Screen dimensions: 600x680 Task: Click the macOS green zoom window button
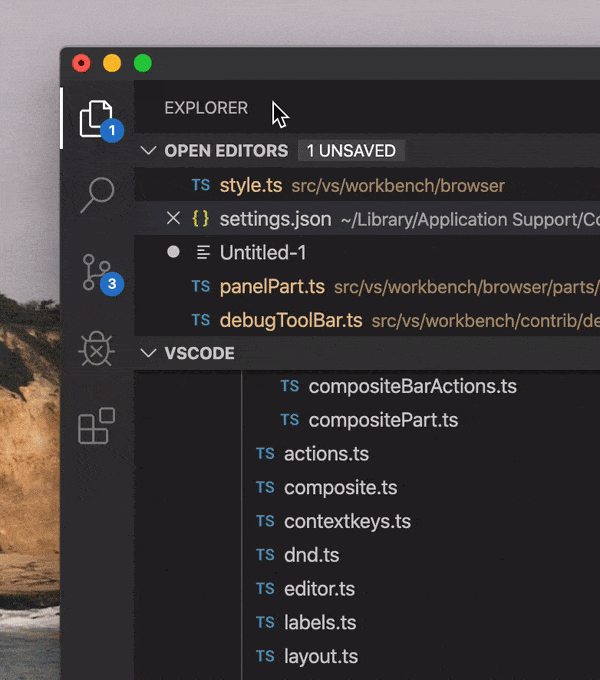(x=143, y=63)
